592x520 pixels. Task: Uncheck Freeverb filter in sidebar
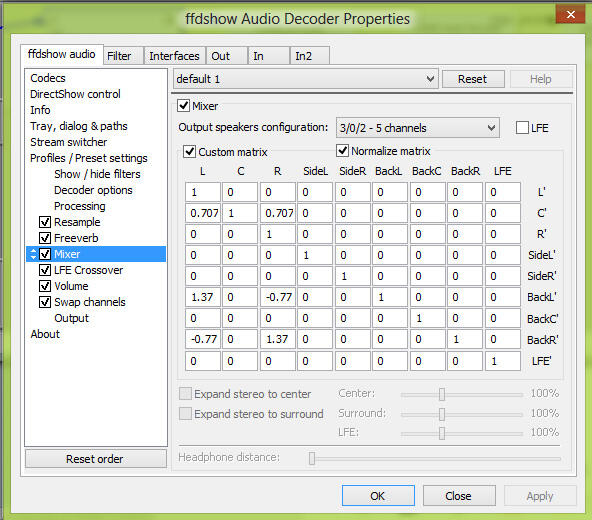45,238
